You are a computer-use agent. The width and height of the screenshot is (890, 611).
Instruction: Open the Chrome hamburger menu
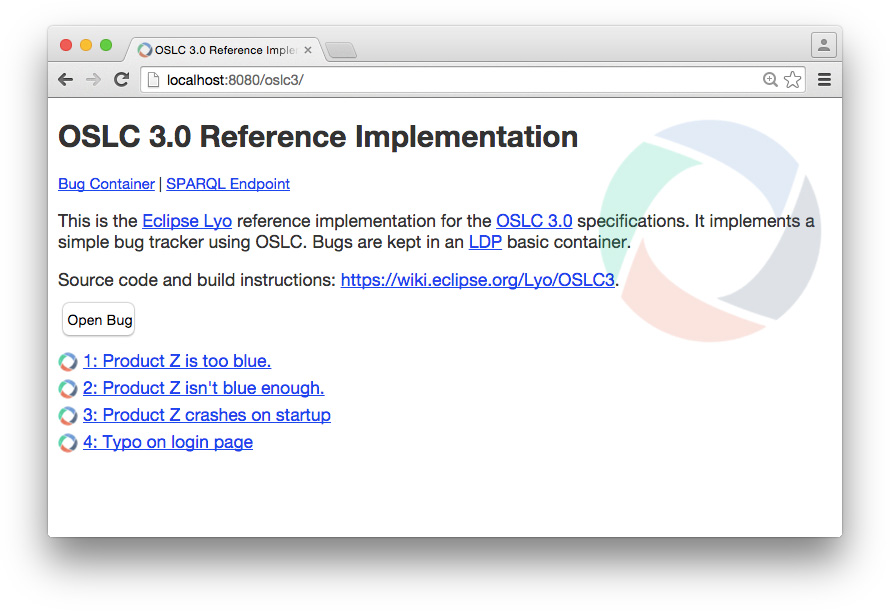(x=824, y=79)
